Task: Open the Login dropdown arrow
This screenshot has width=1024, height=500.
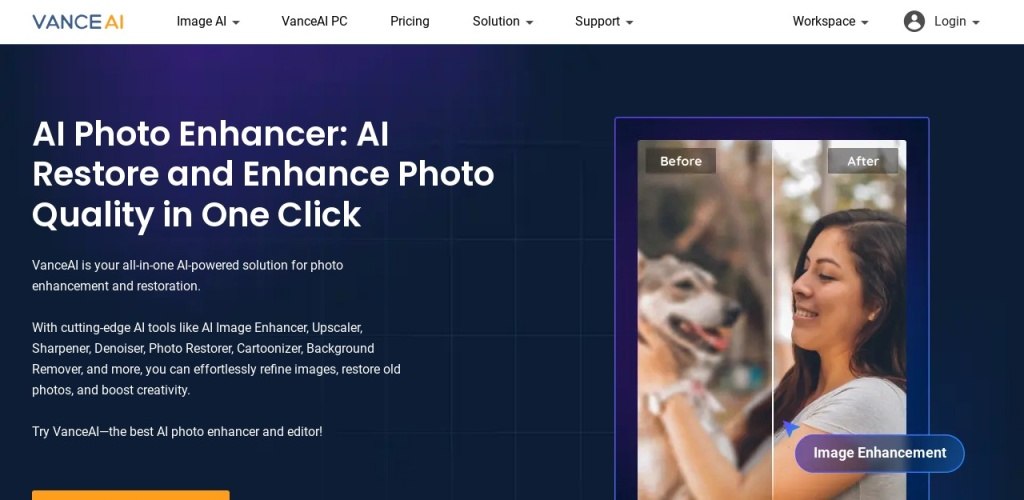Action: click(976, 22)
